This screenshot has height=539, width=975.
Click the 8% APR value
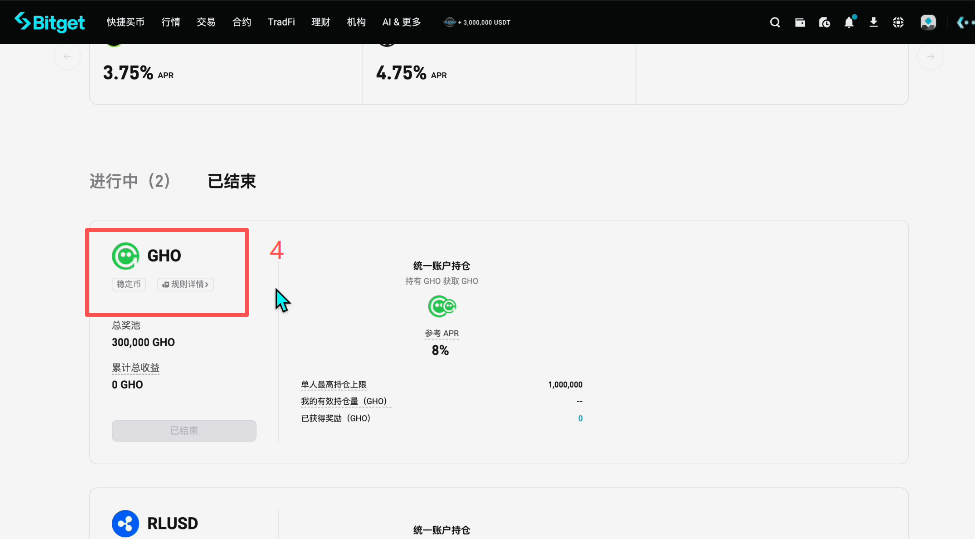[x=440, y=351]
